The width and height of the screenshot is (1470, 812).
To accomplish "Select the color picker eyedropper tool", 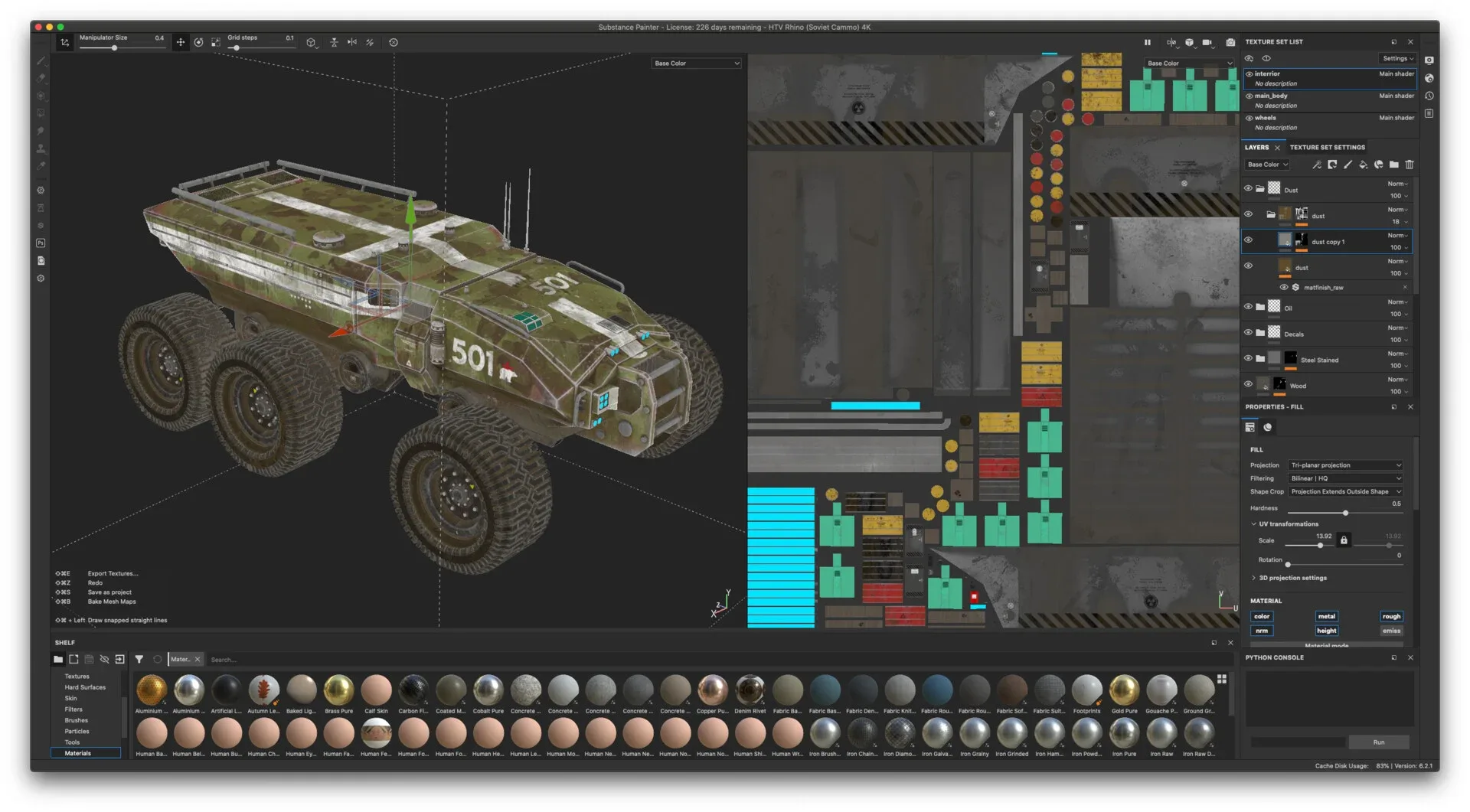I will click(41, 166).
